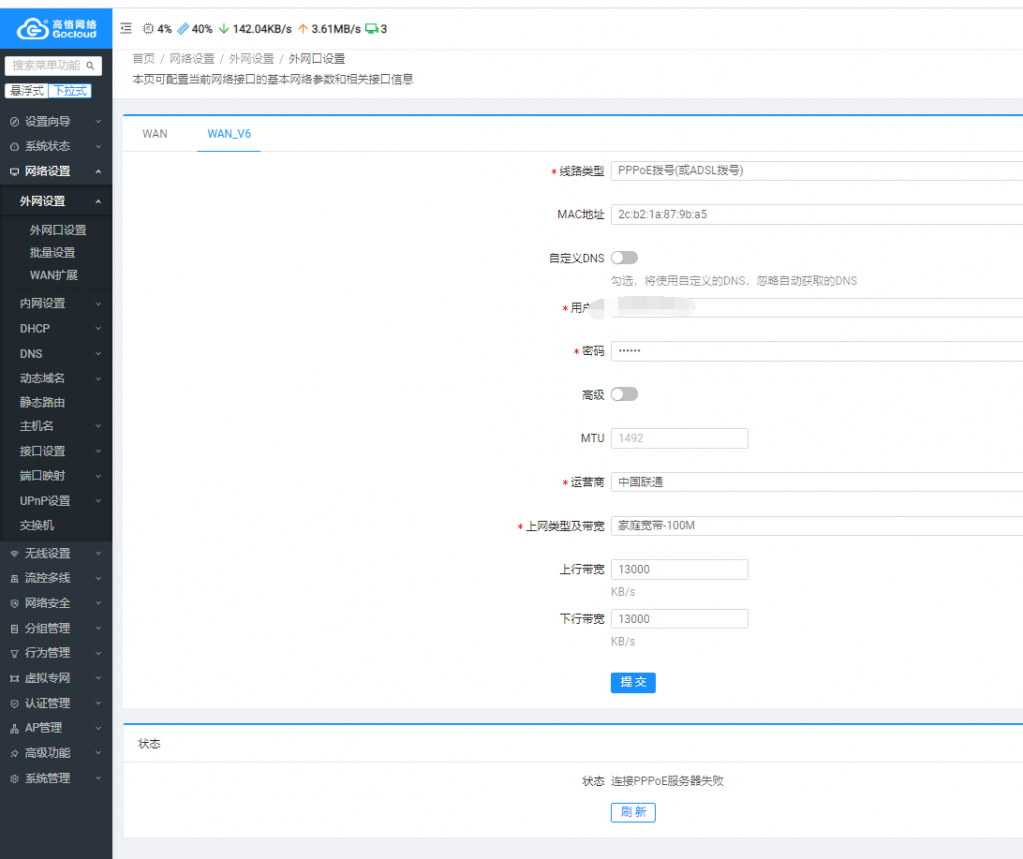Enable the 自定义DNS toggle switch
This screenshot has width=1023, height=859.
pyautogui.click(x=623, y=257)
